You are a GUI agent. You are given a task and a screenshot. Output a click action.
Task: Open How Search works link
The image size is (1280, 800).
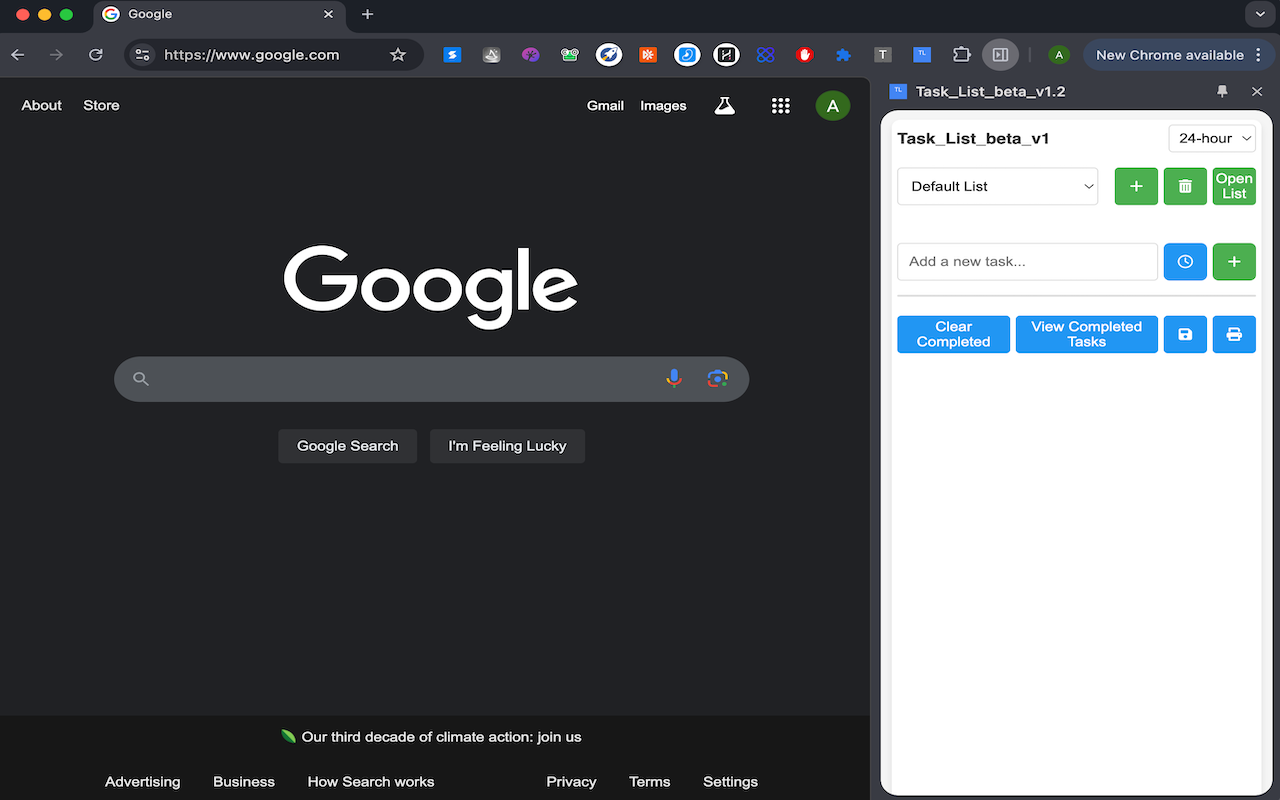point(371,782)
